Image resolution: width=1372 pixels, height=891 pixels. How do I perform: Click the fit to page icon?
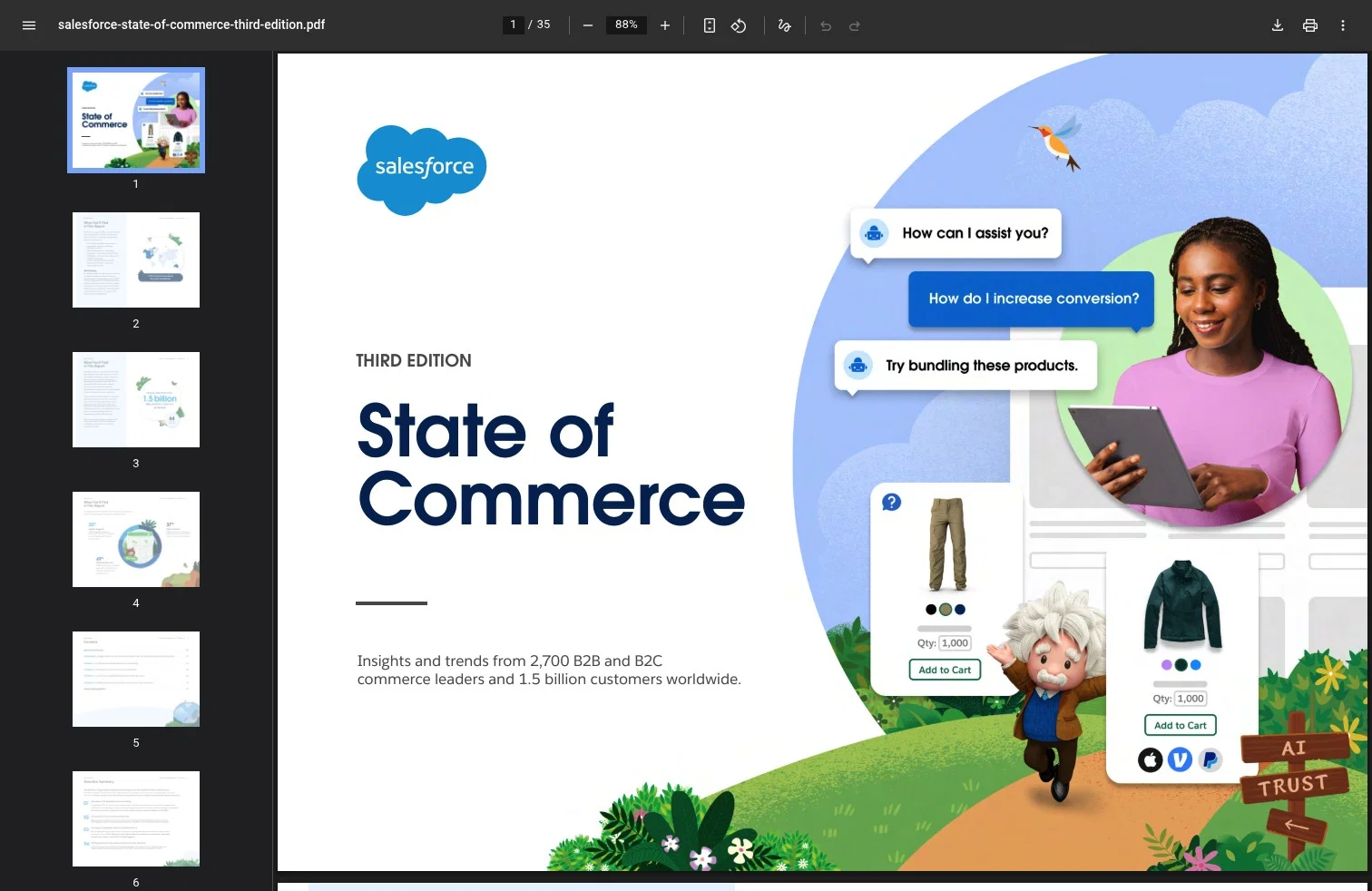coord(710,25)
